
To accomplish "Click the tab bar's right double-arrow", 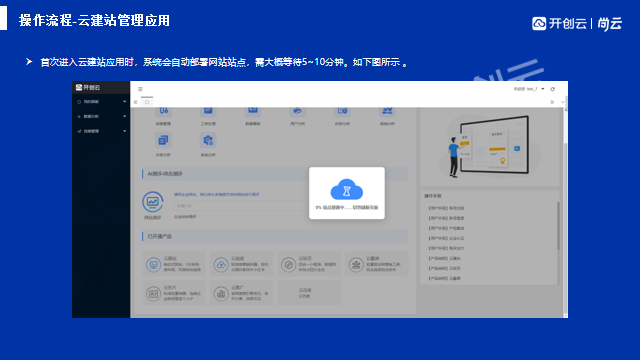I will pyautogui.click(x=552, y=102).
